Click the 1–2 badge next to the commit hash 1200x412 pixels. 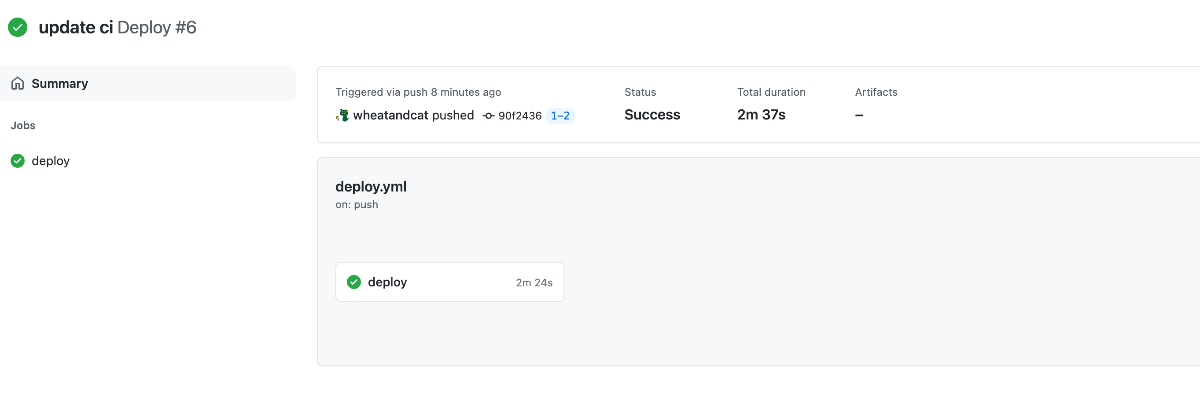tap(560, 116)
